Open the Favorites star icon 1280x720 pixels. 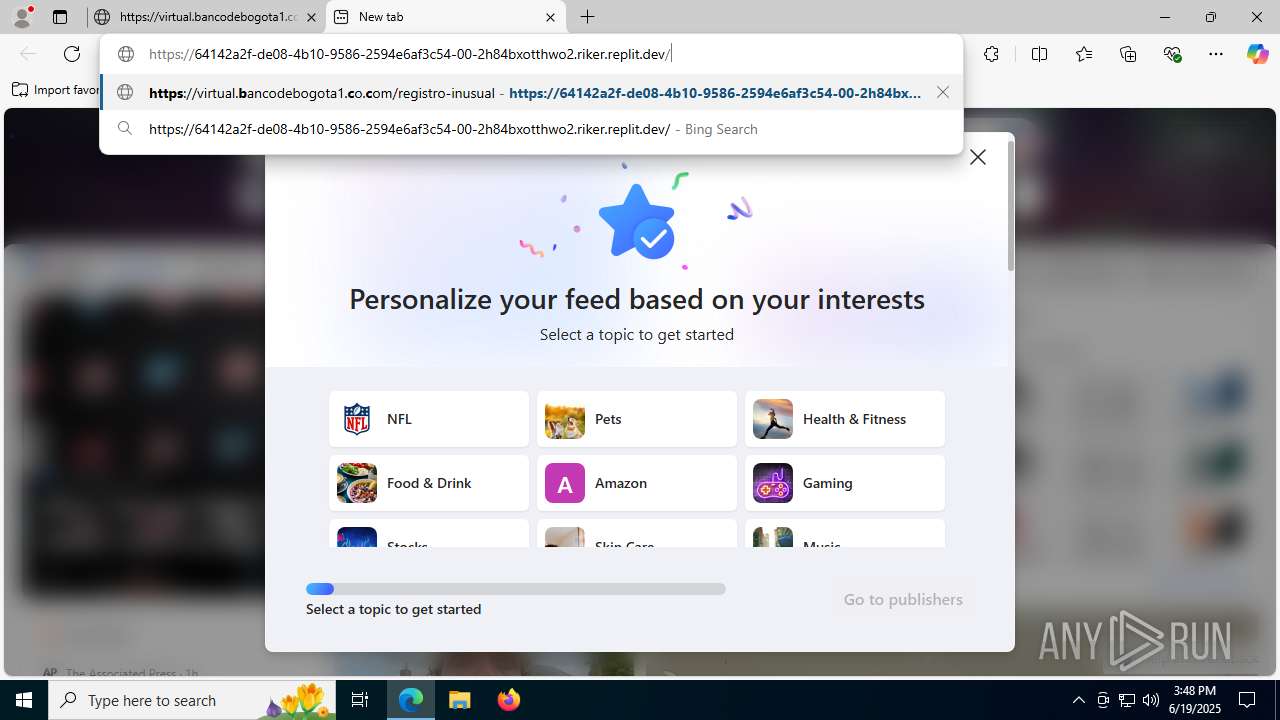click(x=1084, y=54)
